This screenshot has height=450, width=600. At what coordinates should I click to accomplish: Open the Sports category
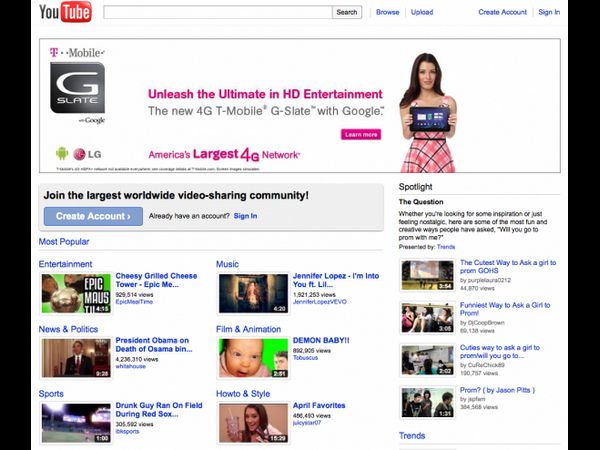[x=51, y=394]
